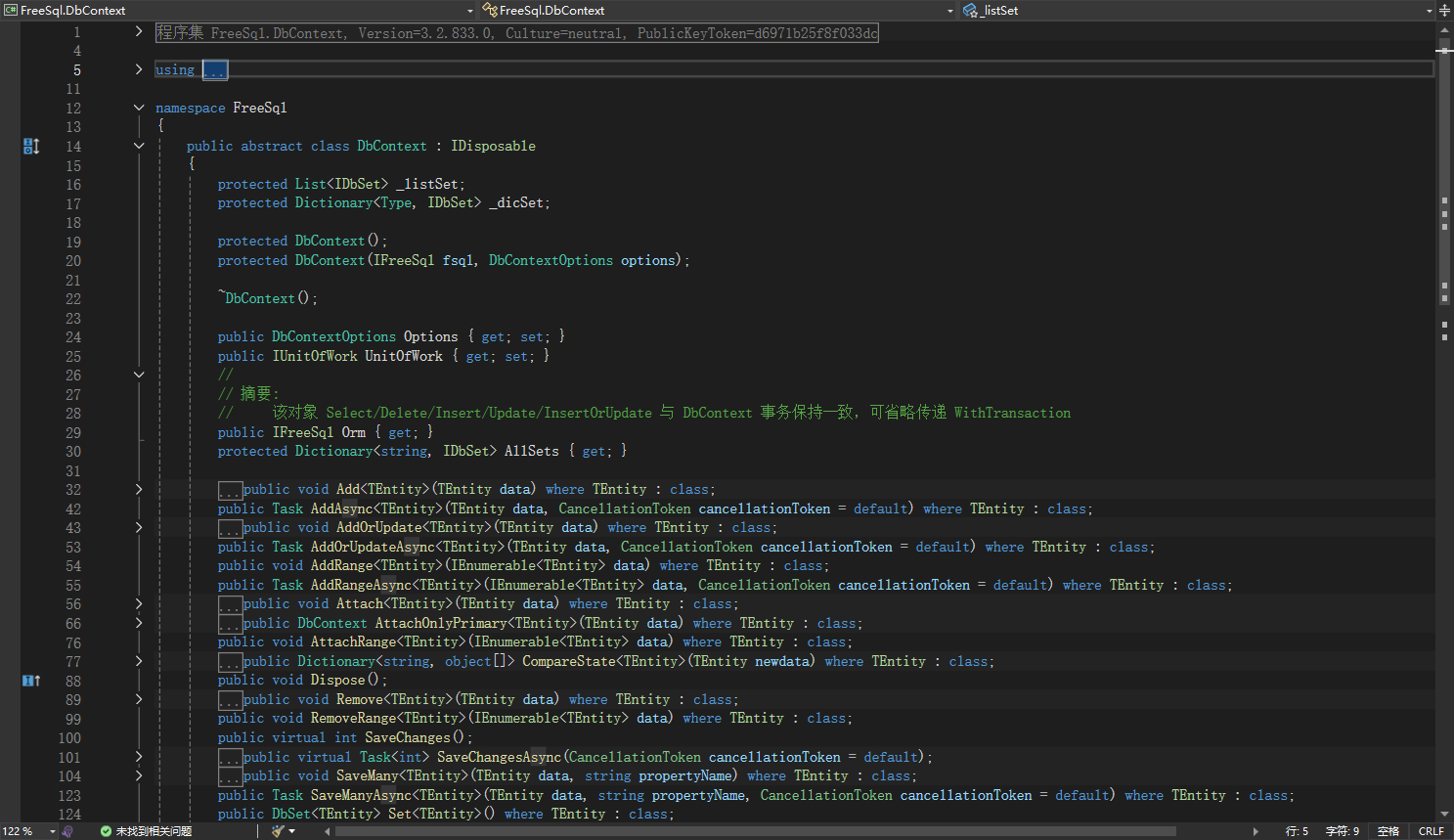Viewport: 1454px width, 840px height.
Task: Click the IUnitOfWork type on line 25
Action: [x=315, y=356]
